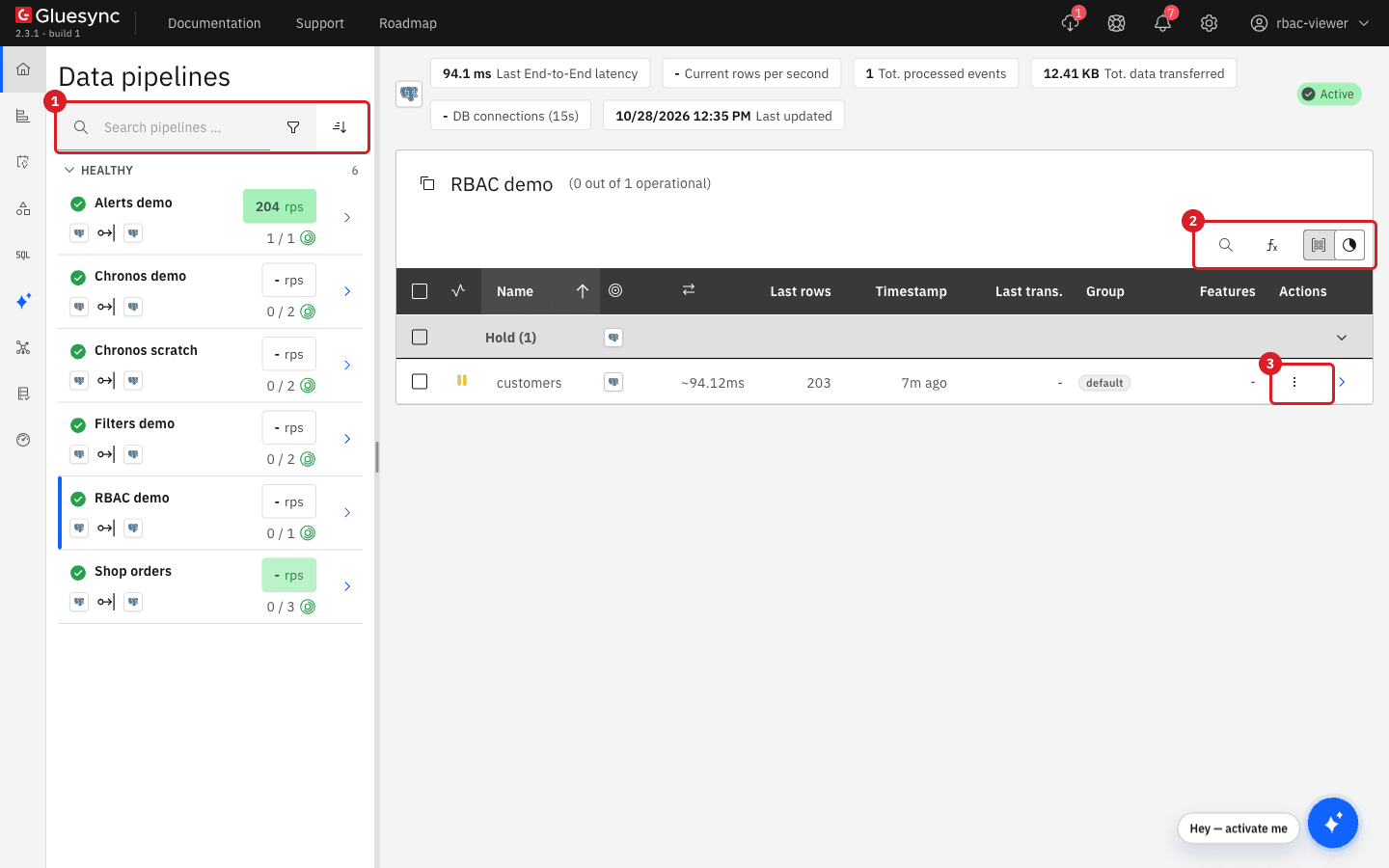Open the gauge dashboard sidebar icon
The height and width of the screenshot is (868, 1389).
[x=23, y=440]
